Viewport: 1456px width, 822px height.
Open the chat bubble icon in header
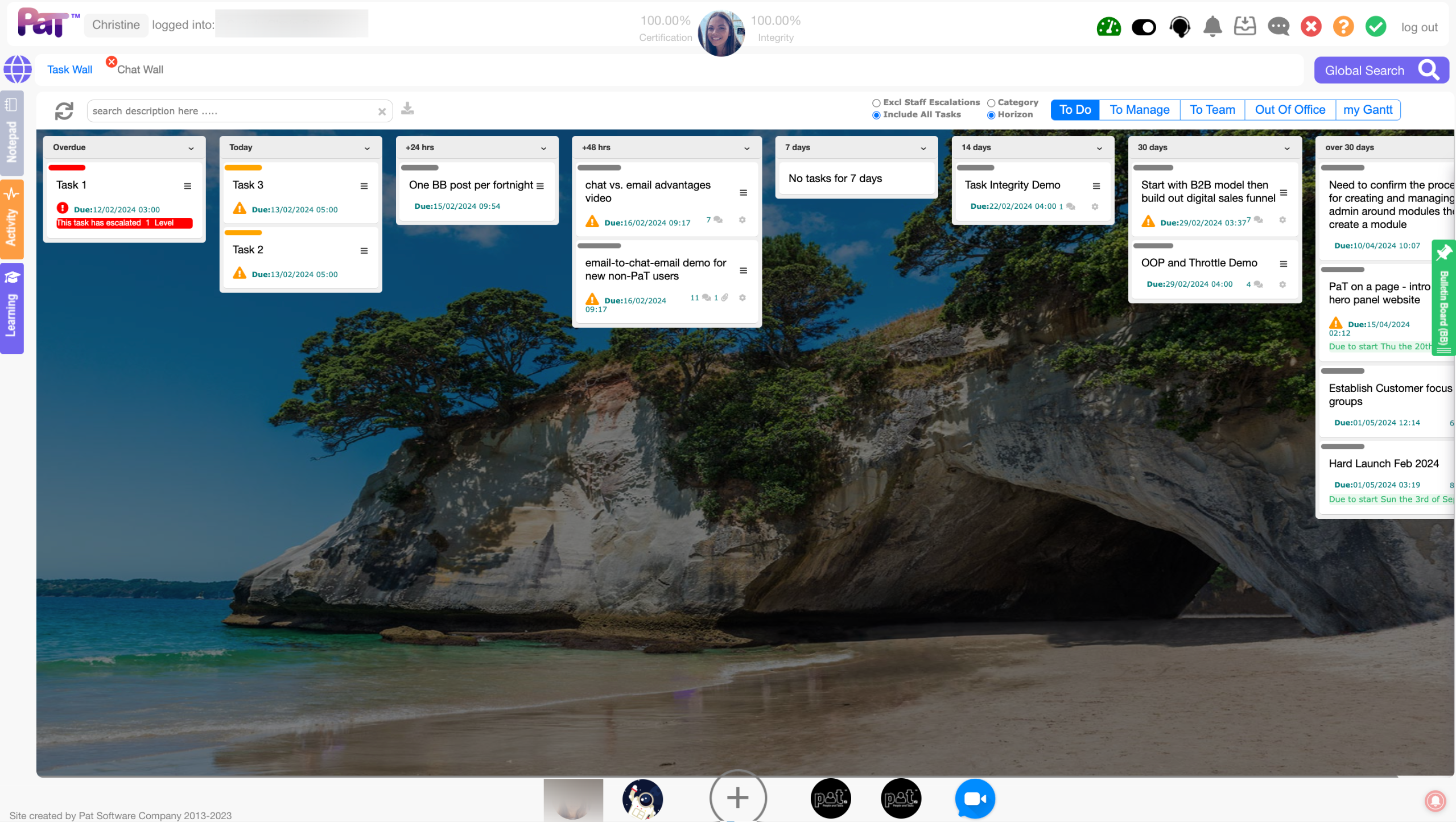coord(1278,27)
